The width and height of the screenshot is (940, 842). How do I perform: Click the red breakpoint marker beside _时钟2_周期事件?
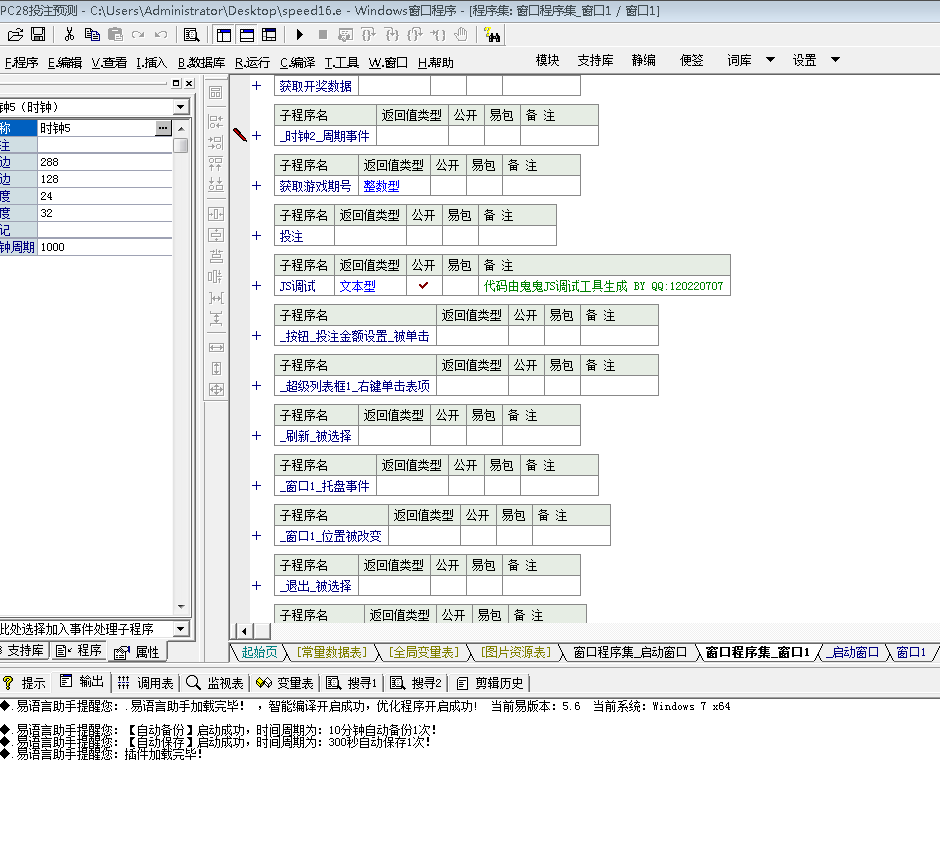pos(240,135)
